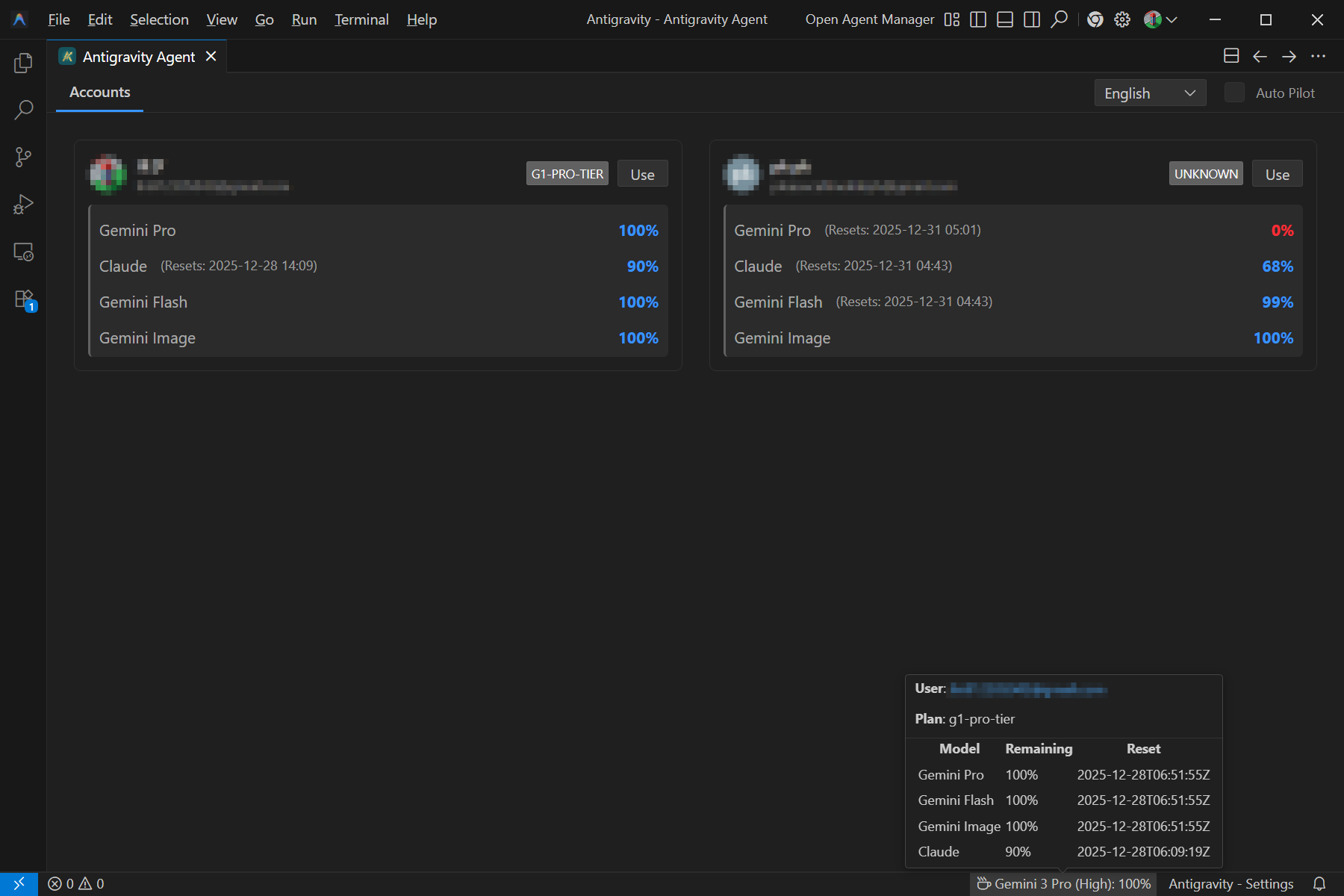The height and width of the screenshot is (896, 1344).
Task: Open the Explorer view in activity bar
Action: 23,63
